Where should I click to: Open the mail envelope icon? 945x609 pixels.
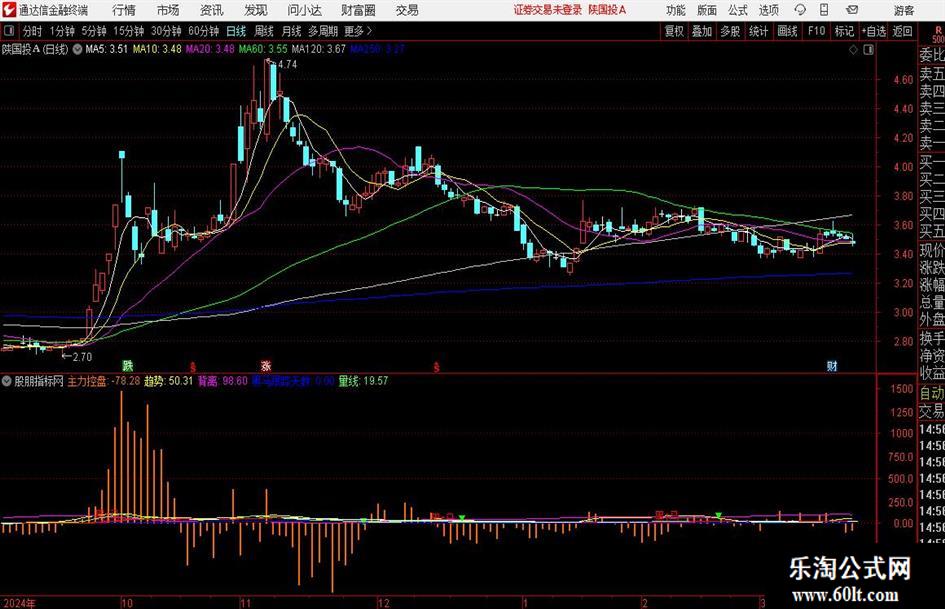(852, 10)
